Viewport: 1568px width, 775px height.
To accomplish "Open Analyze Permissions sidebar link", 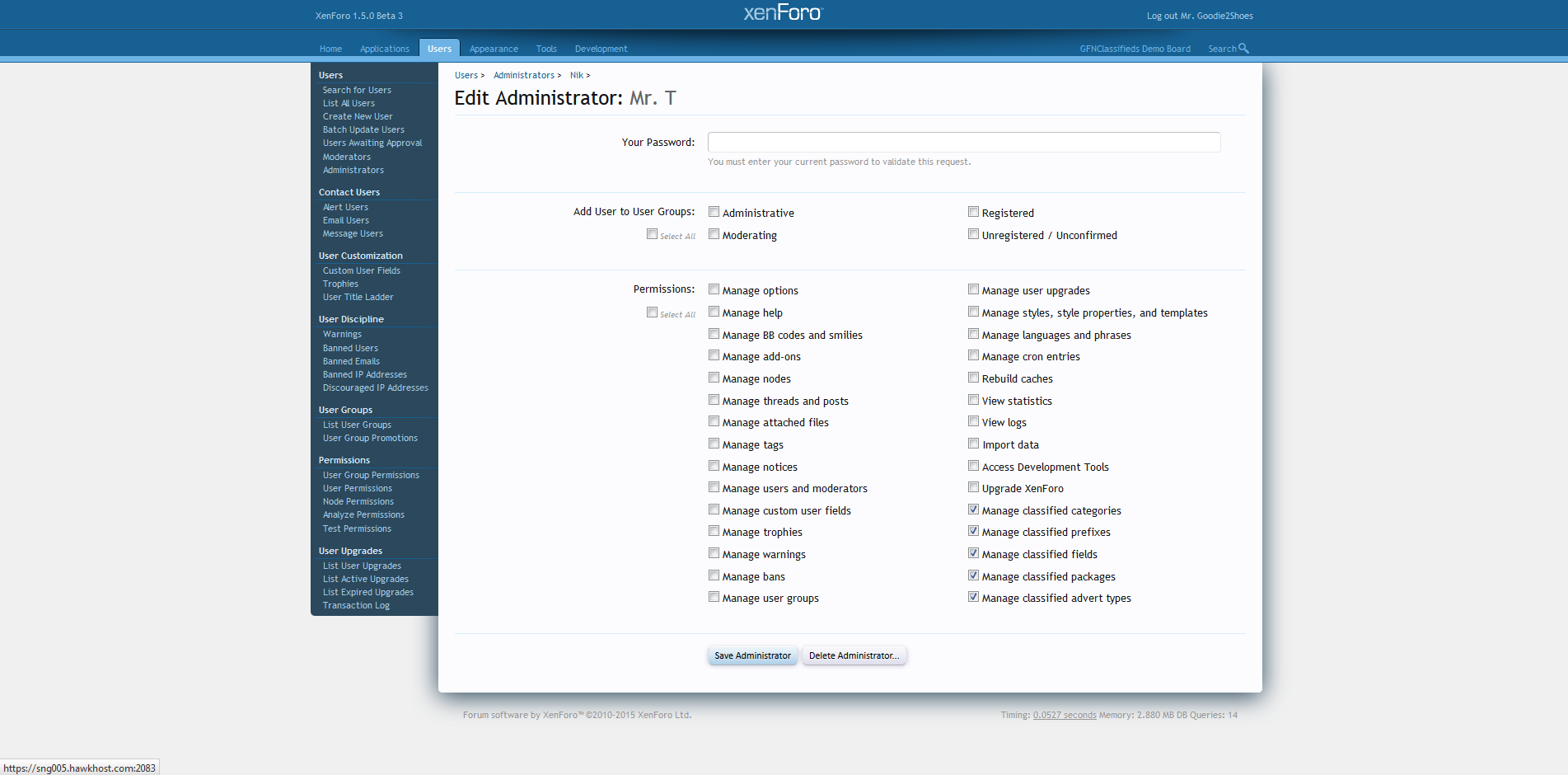I will 363,514.
